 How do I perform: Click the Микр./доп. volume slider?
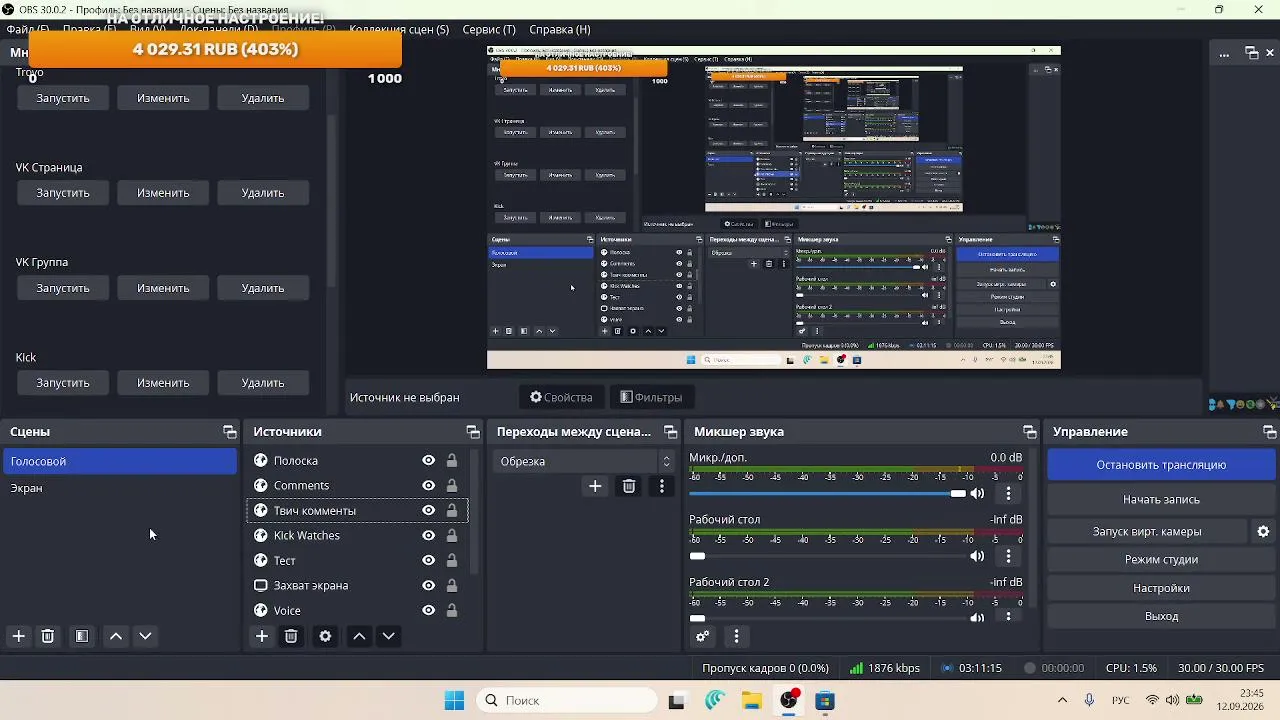pyautogui.click(x=828, y=493)
